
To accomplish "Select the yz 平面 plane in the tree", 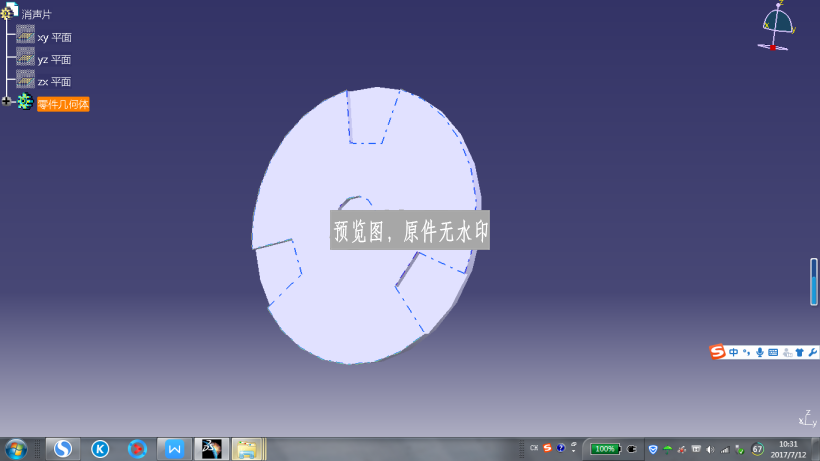I will [x=54, y=60].
